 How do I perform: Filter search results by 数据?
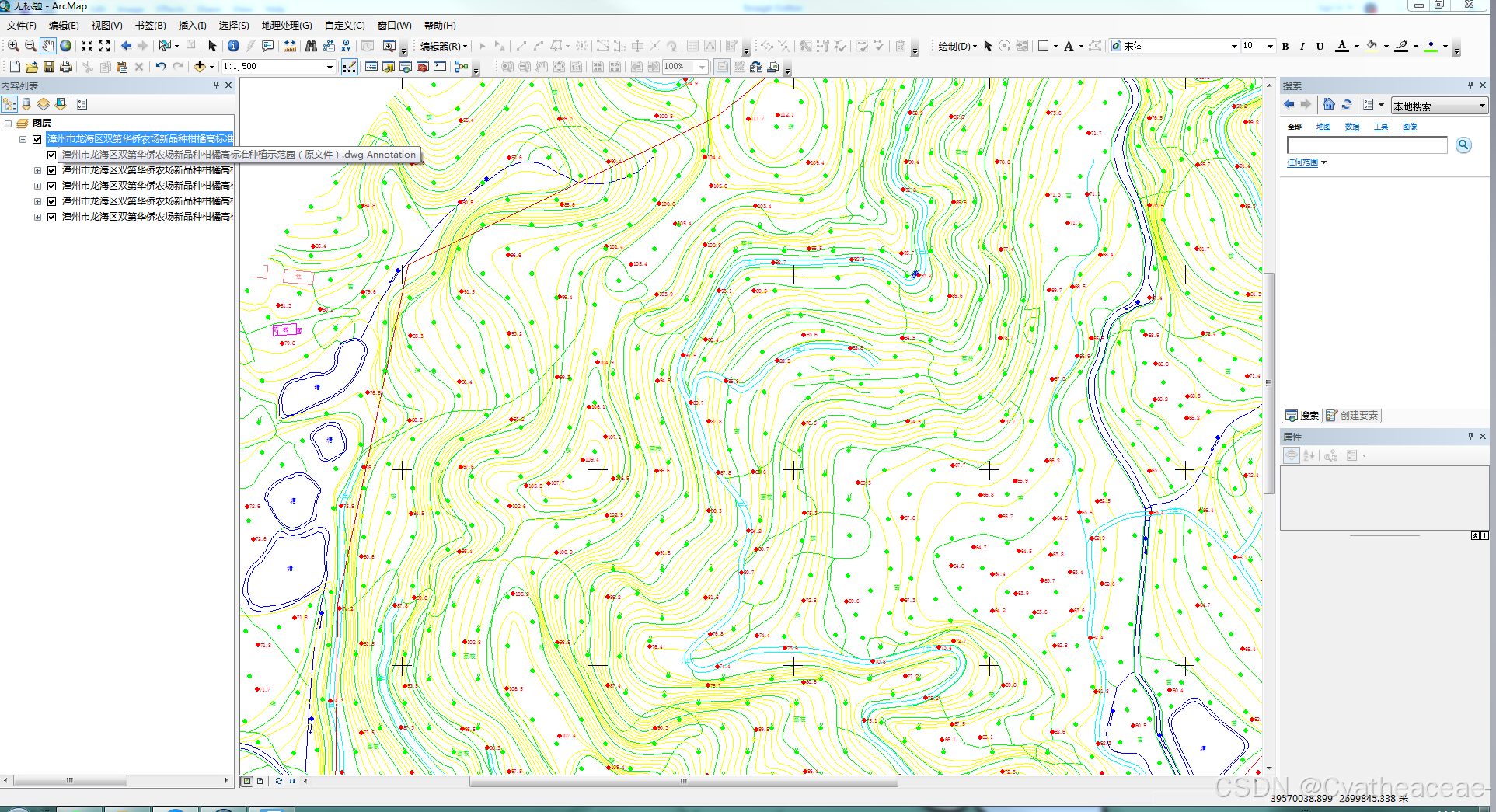(x=1352, y=127)
